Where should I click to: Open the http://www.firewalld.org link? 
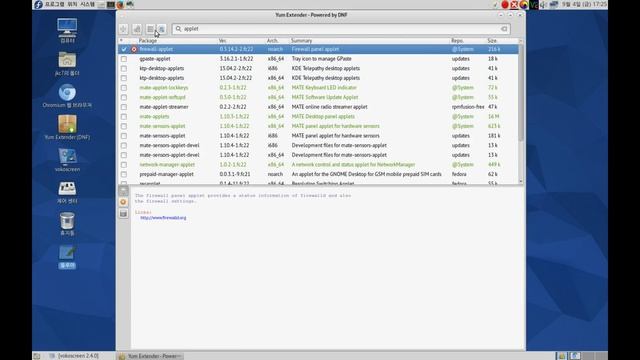(x=163, y=218)
